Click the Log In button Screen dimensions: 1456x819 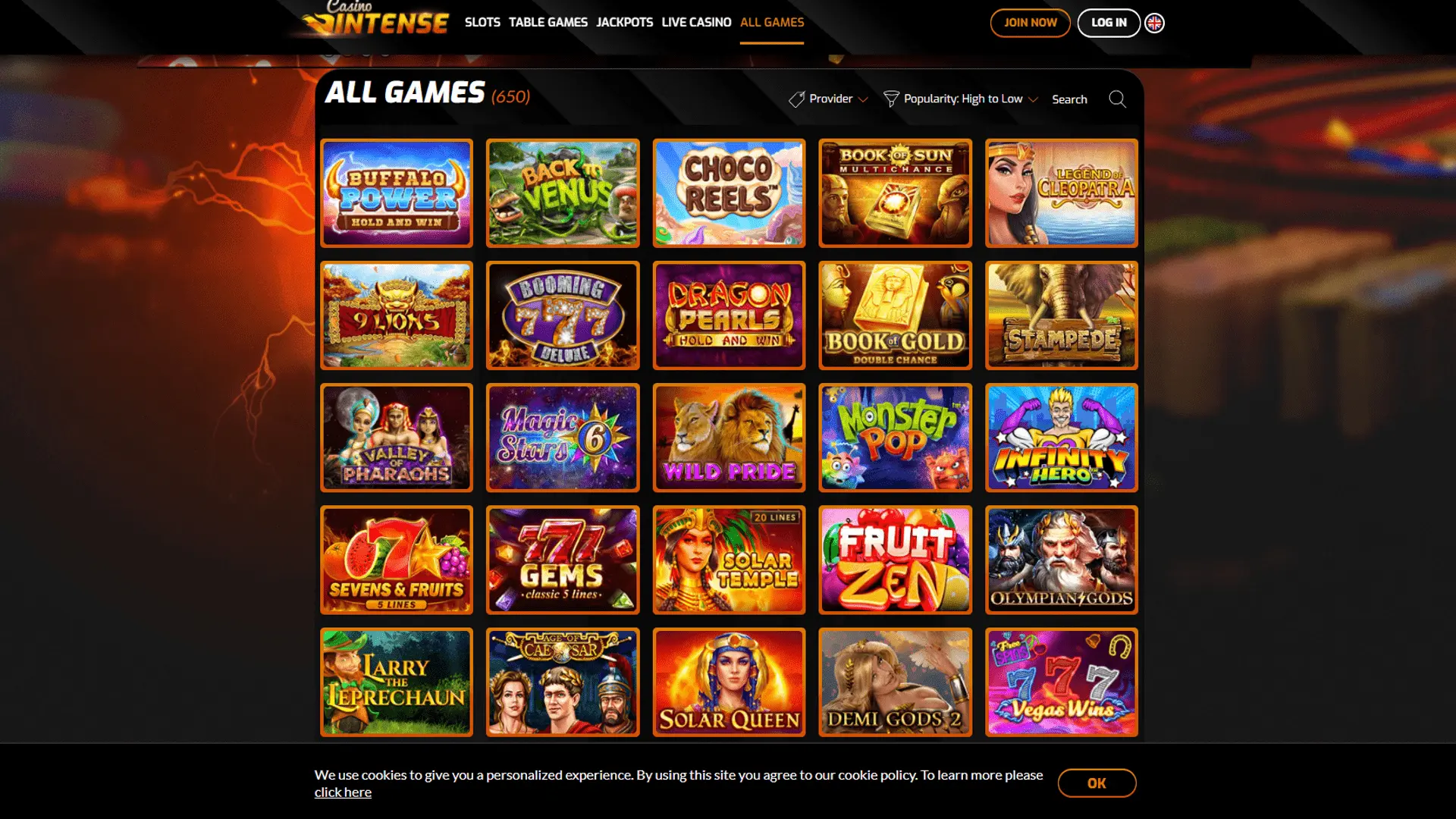click(1109, 23)
